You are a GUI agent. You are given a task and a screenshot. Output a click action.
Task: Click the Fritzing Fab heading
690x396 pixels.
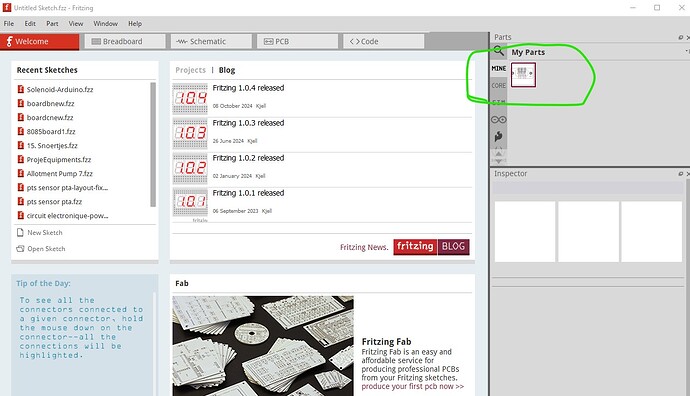click(x=386, y=341)
